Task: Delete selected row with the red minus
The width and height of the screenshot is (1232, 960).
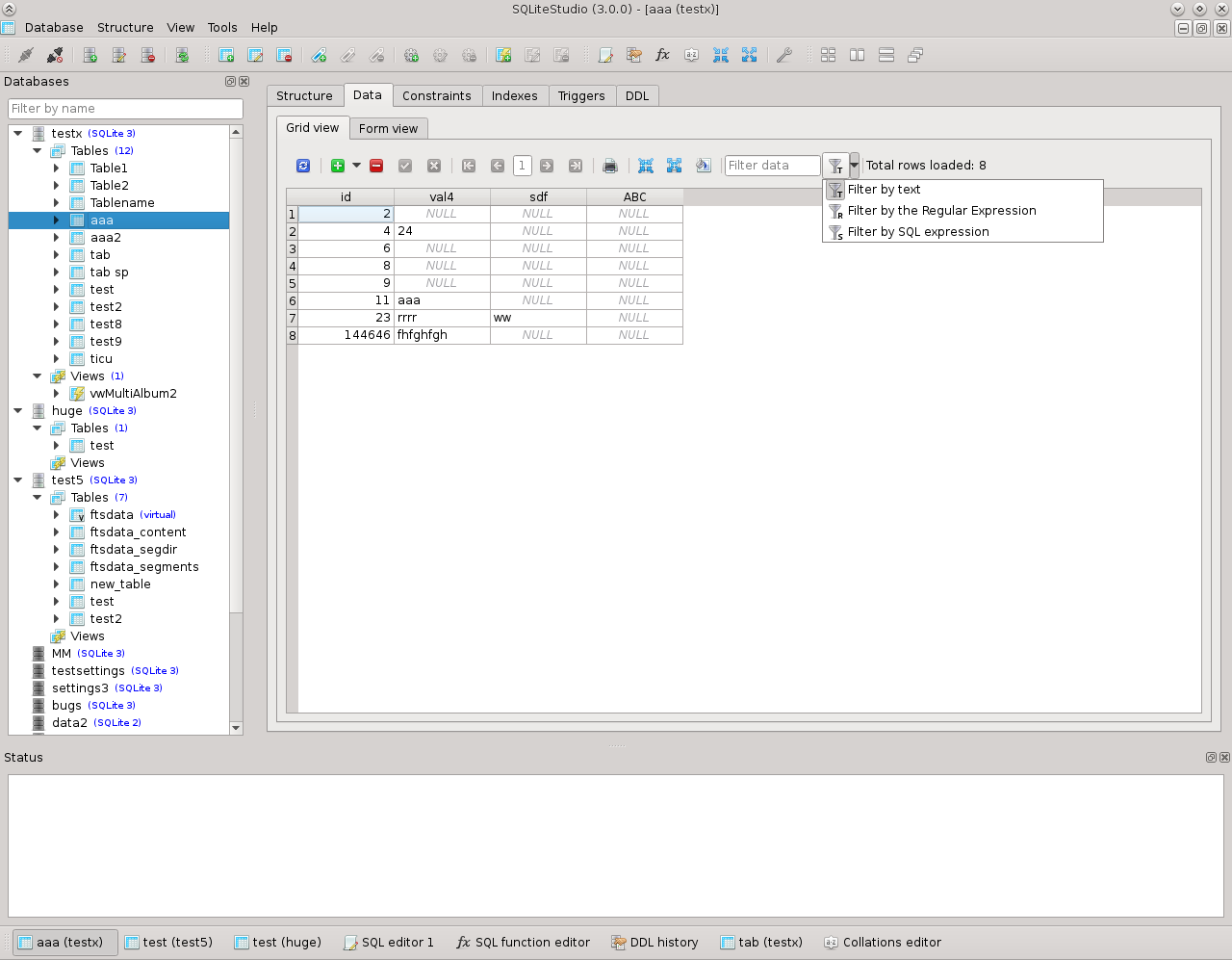Action: [376, 165]
